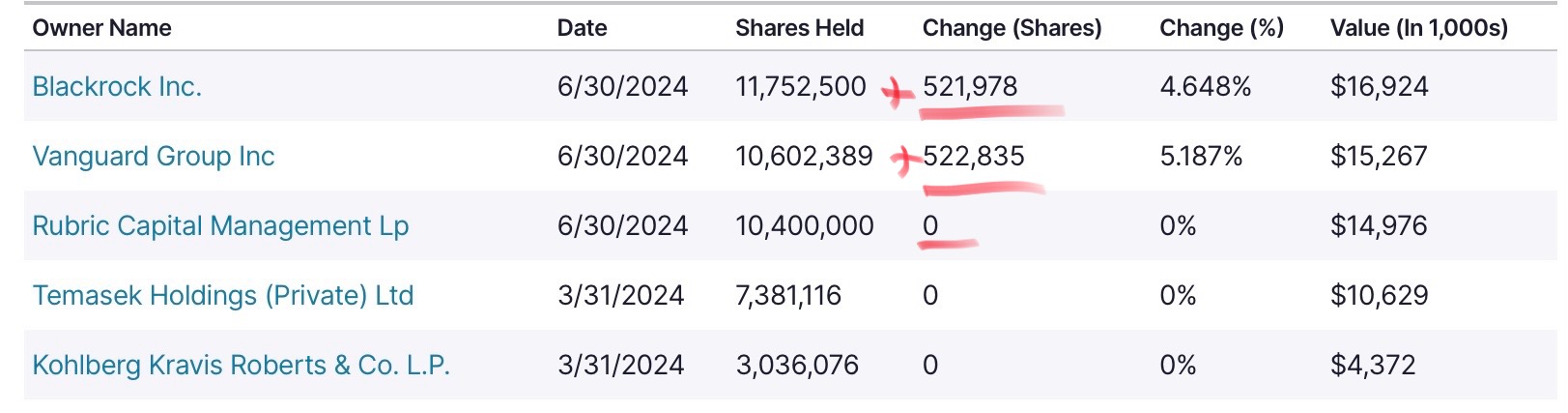Select the underlined 521,978 share change
1568x413 pixels.
[970, 87]
